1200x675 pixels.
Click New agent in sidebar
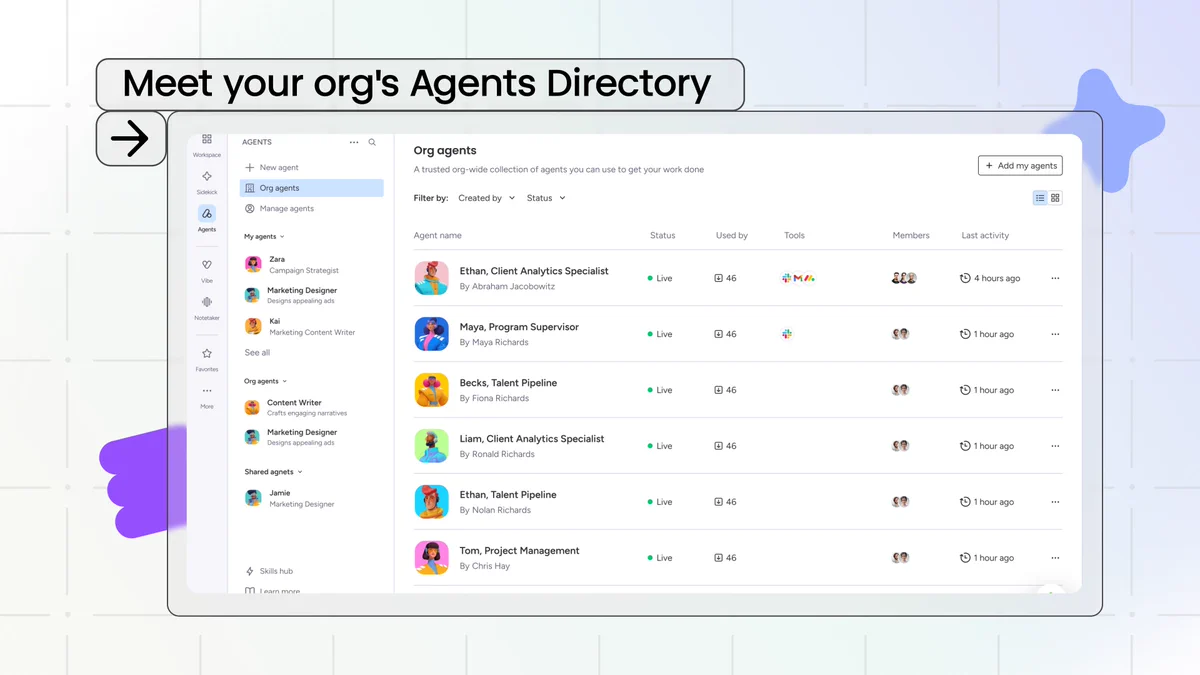click(x=271, y=167)
